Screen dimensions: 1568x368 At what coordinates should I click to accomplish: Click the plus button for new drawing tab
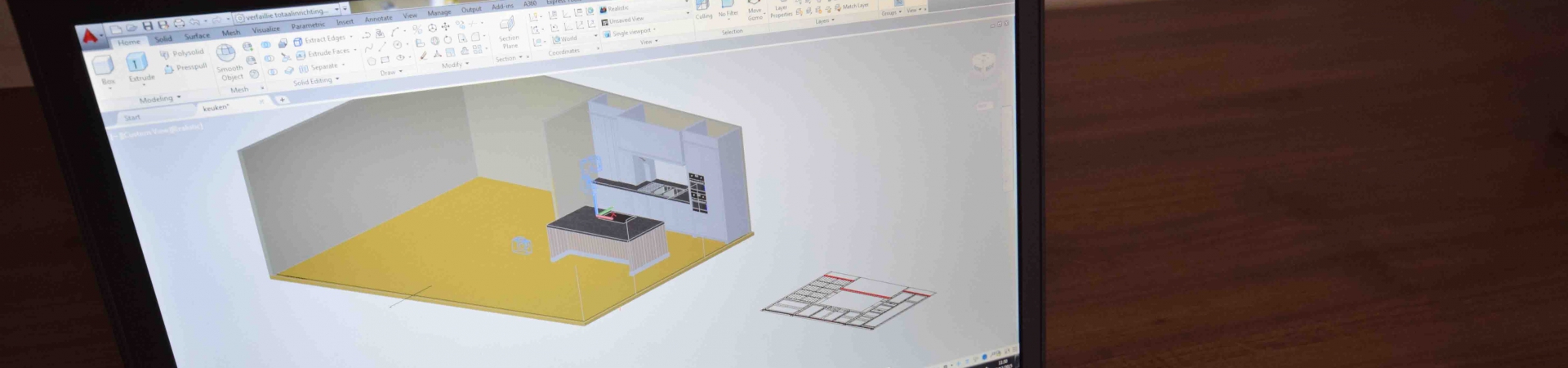click(x=283, y=100)
